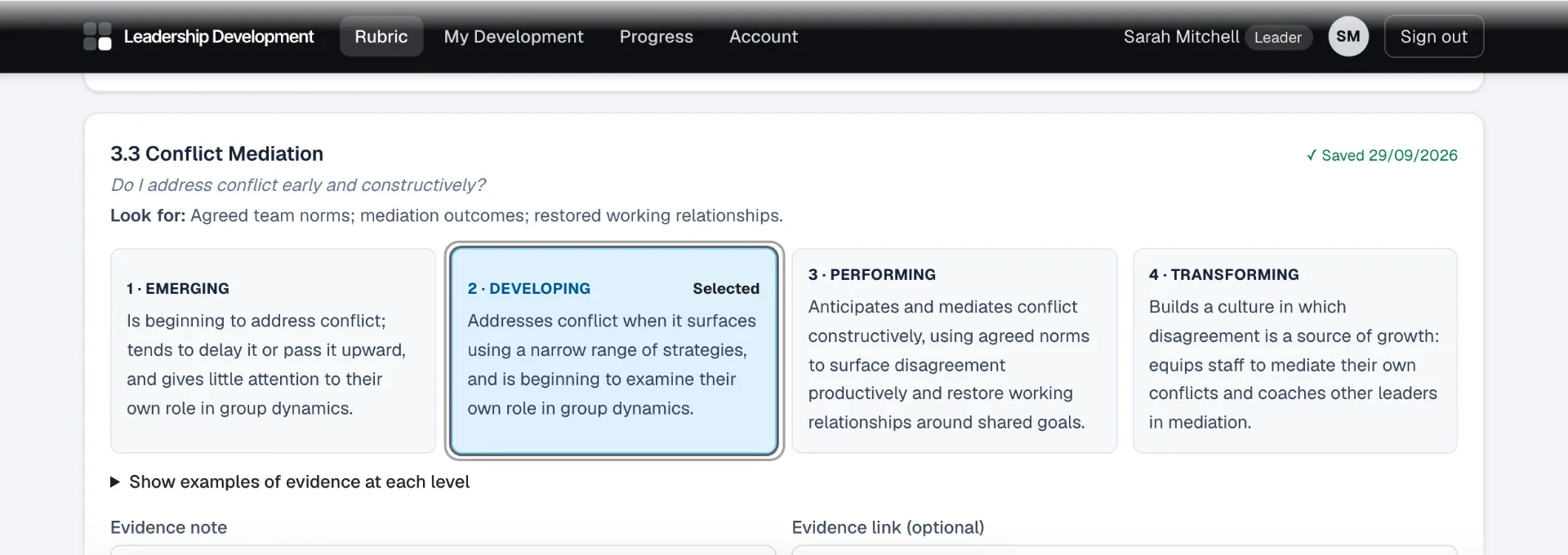Click the Leadership Development title link
1568x555 pixels.
pos(219,37)
